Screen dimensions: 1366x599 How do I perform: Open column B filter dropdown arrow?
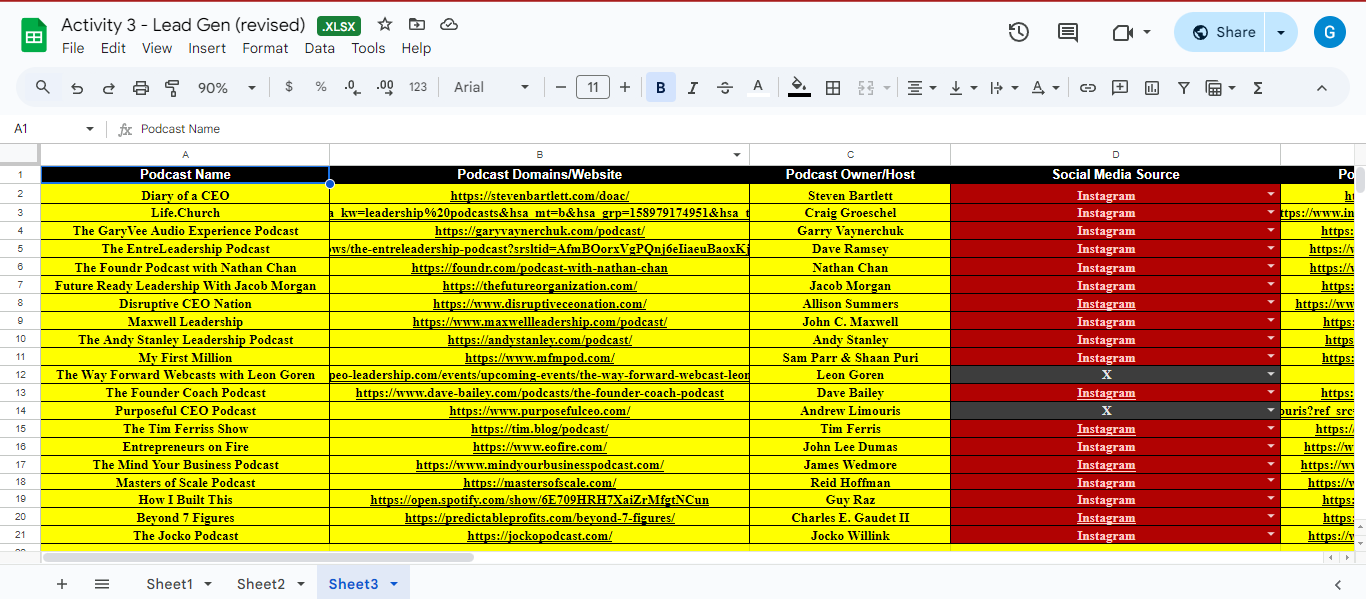click(x=738, y=155)
